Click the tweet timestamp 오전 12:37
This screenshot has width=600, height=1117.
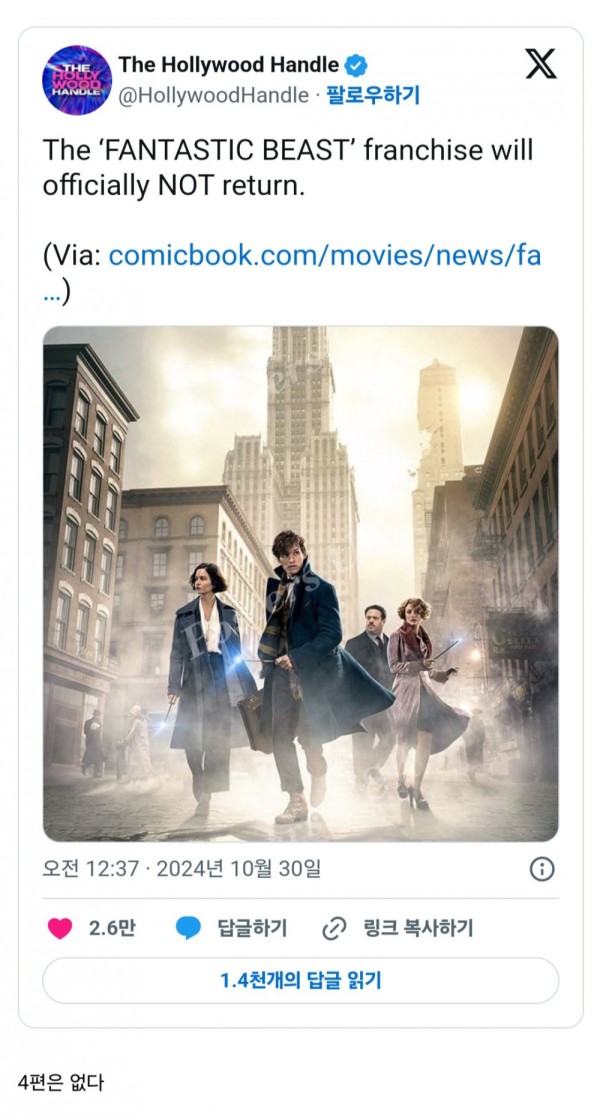[x=90, y=868]
